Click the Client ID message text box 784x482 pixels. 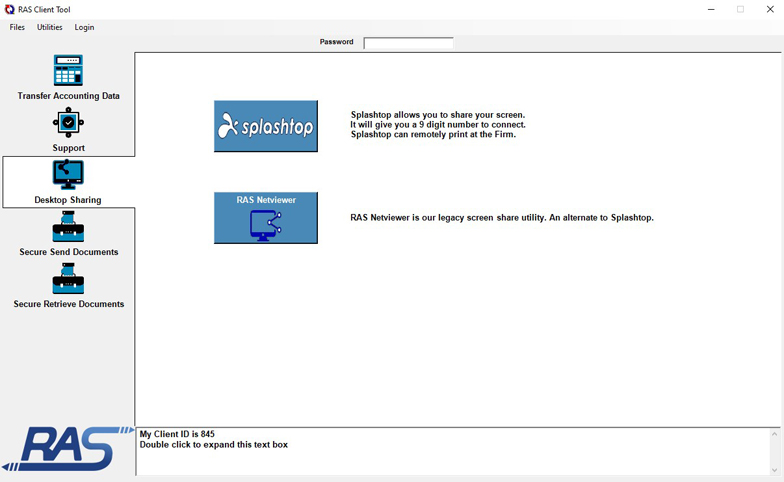(452, 451)
